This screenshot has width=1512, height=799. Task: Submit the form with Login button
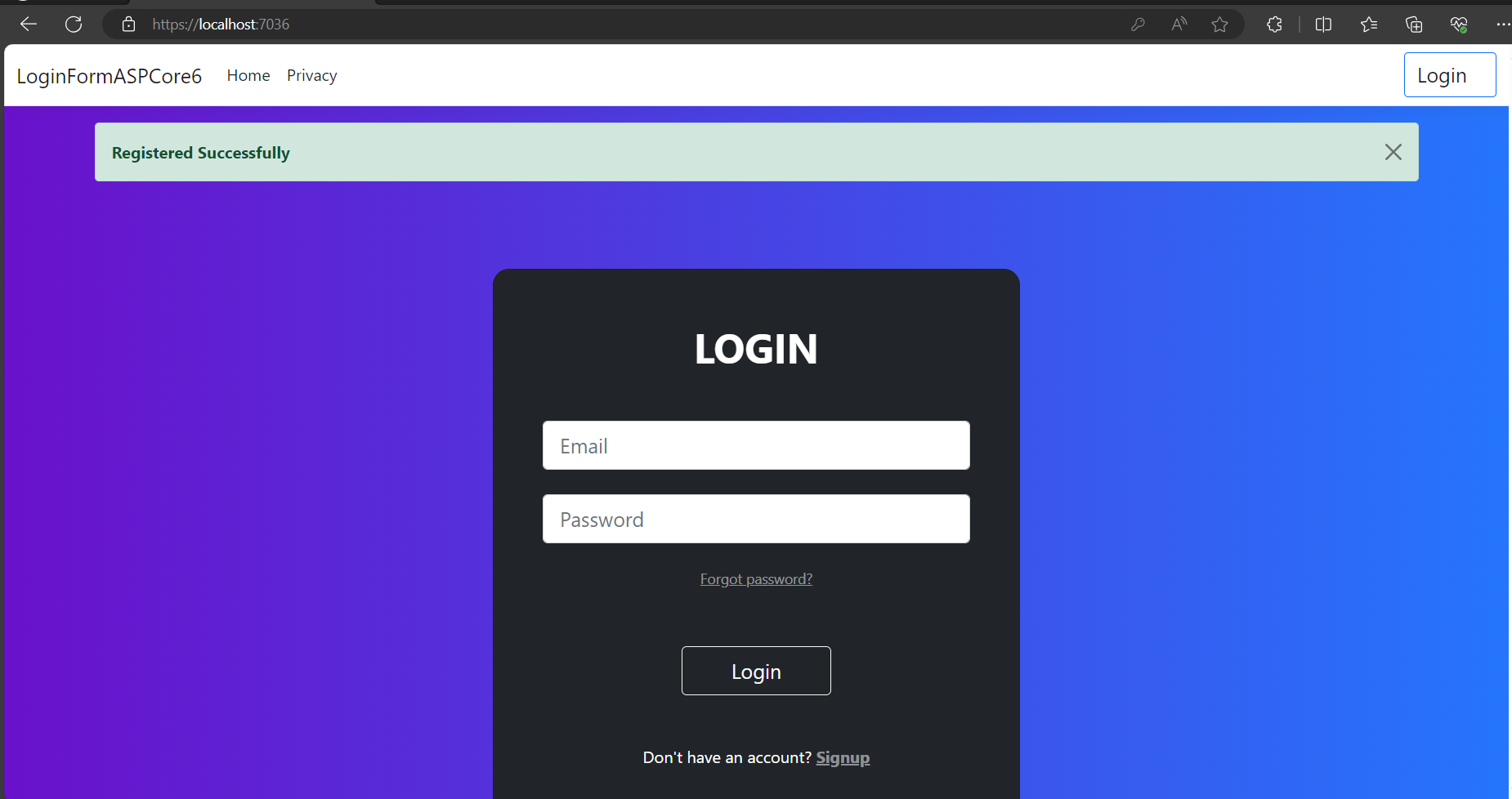click(x=756, y=671)
